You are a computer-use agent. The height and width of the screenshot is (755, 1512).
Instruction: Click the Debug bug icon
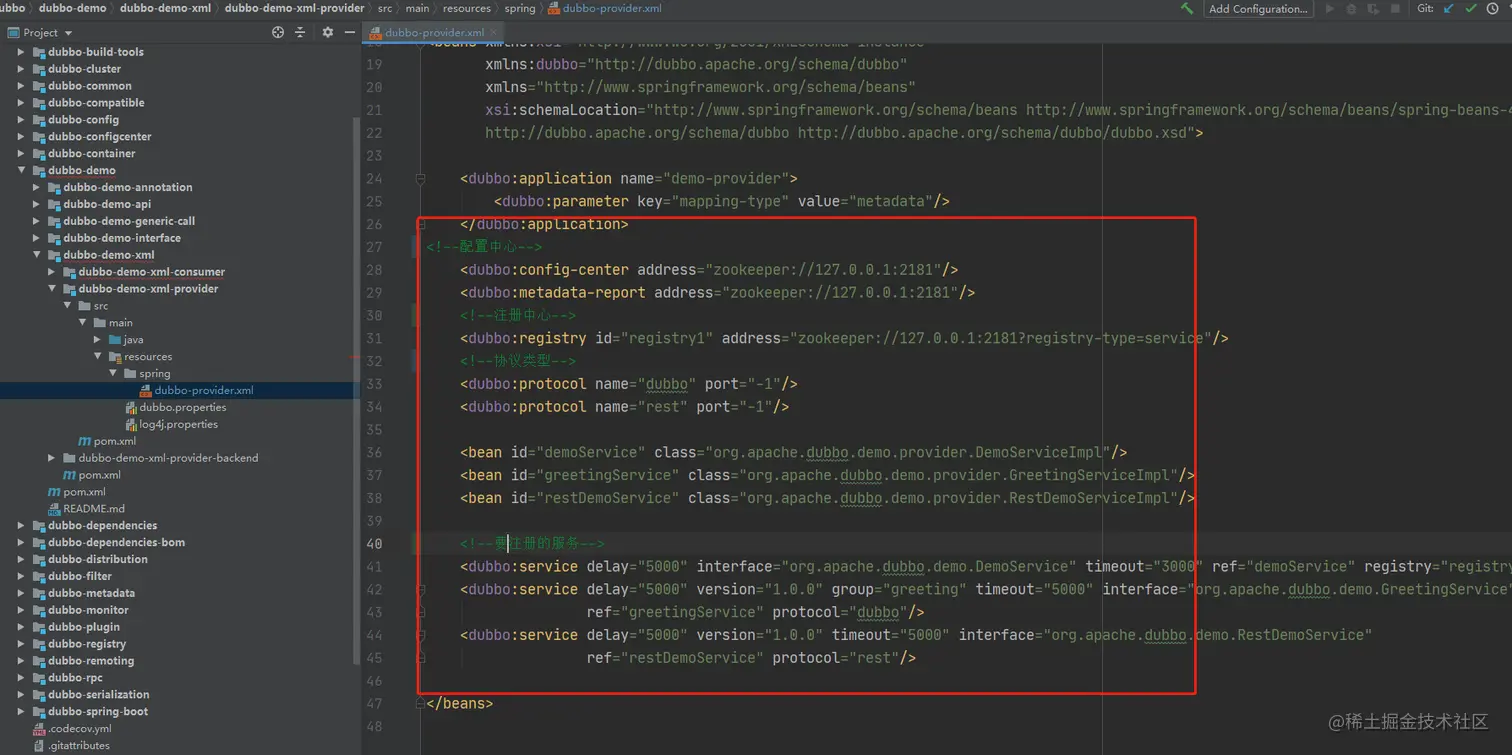click(x=1352, y=8)
